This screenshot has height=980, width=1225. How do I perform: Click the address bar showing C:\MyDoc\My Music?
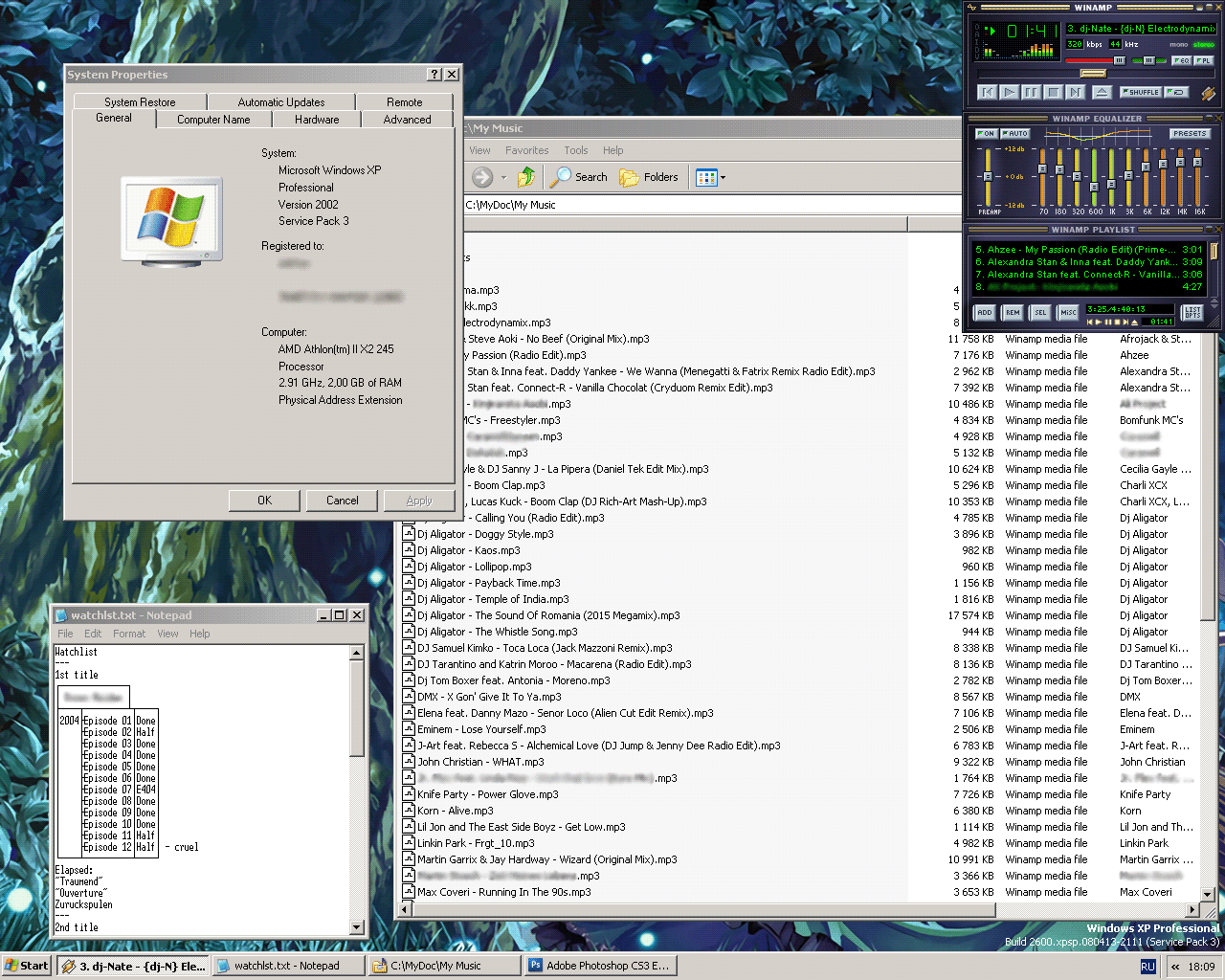point(713,205)
